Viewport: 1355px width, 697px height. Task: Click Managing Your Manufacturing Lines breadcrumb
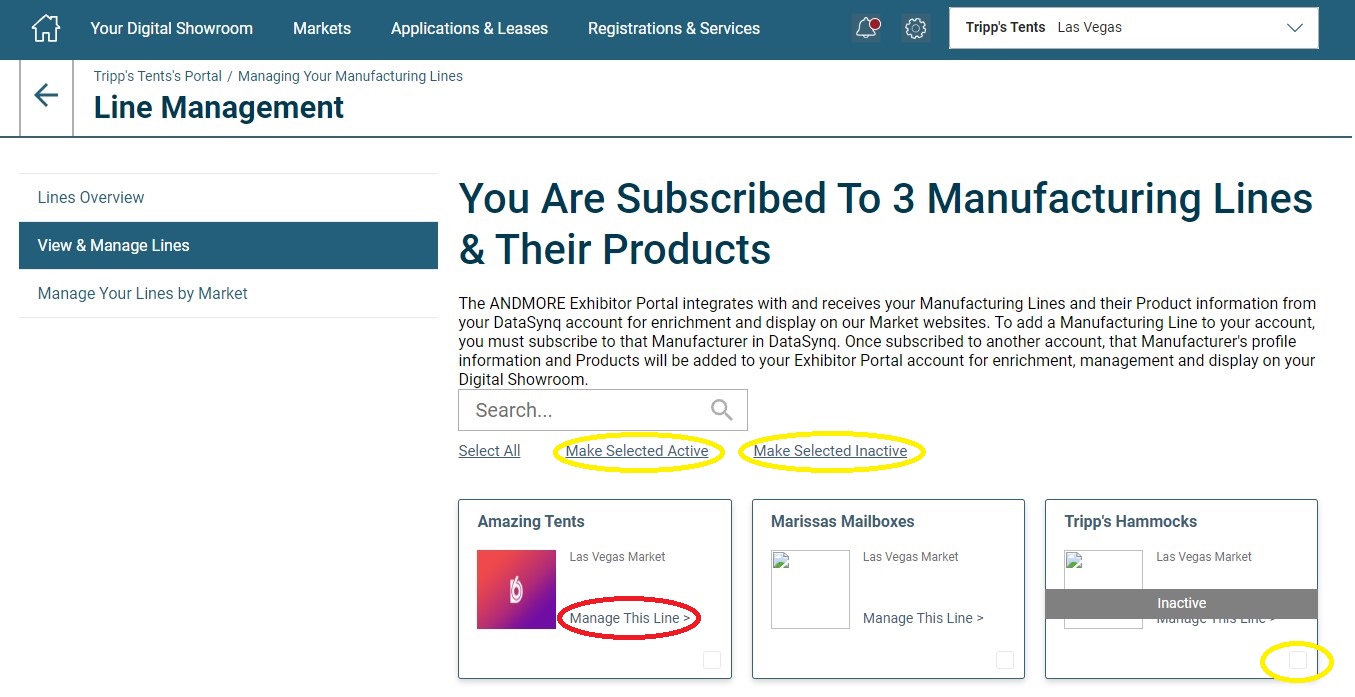pyautogui.click(x=350, y=76)
